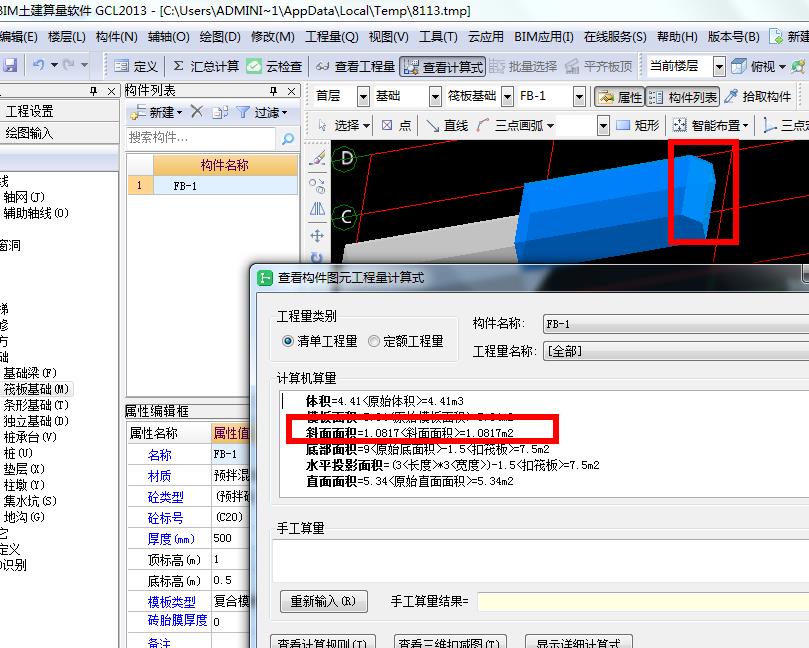Image resolution: width=809 pixels, height=648 pixels.
Task: Select the 直线 line drawing tool
Action: click(x=448, y=125)
